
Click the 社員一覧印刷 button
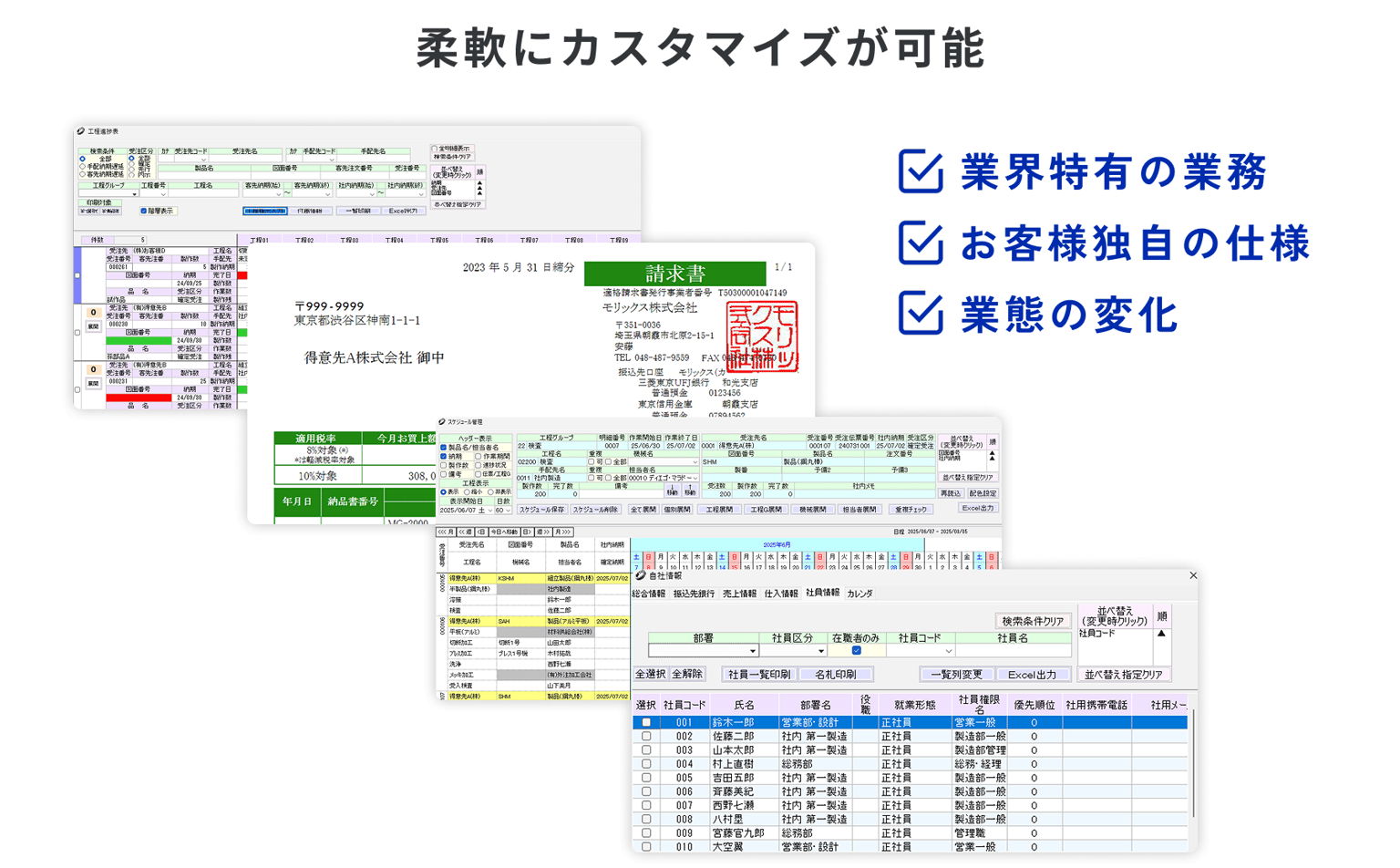(x=759, y=675)
